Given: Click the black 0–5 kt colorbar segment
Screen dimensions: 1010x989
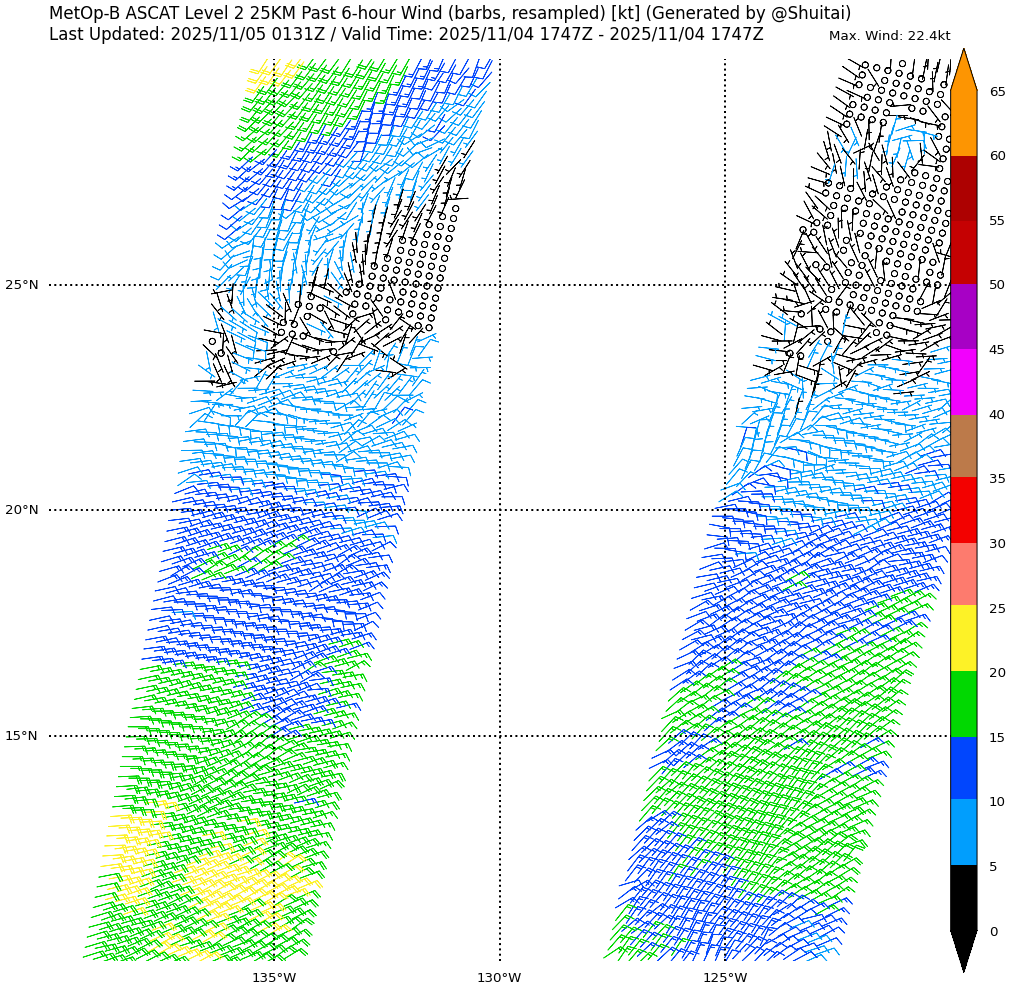Looking at the screenshot, I should 963,898.
